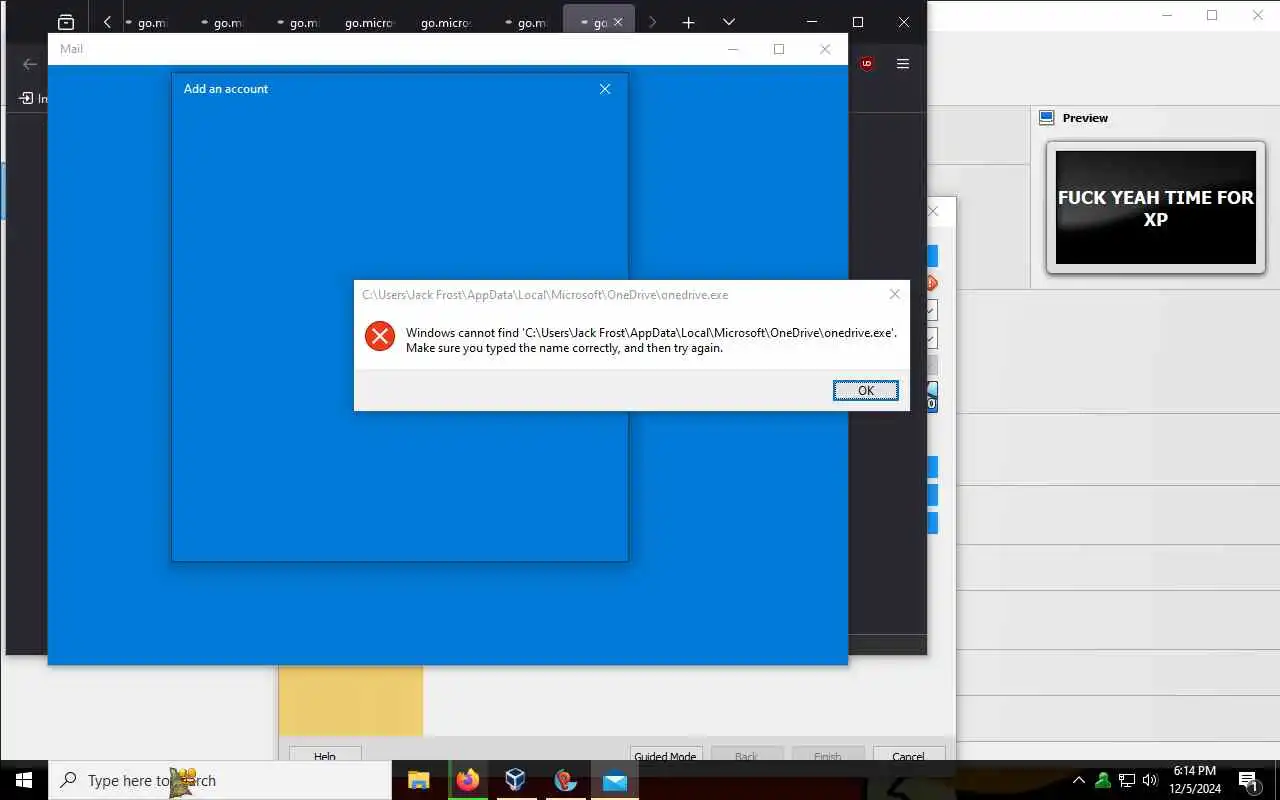
Task: Close the Add an account dialog
Action: 605,89
